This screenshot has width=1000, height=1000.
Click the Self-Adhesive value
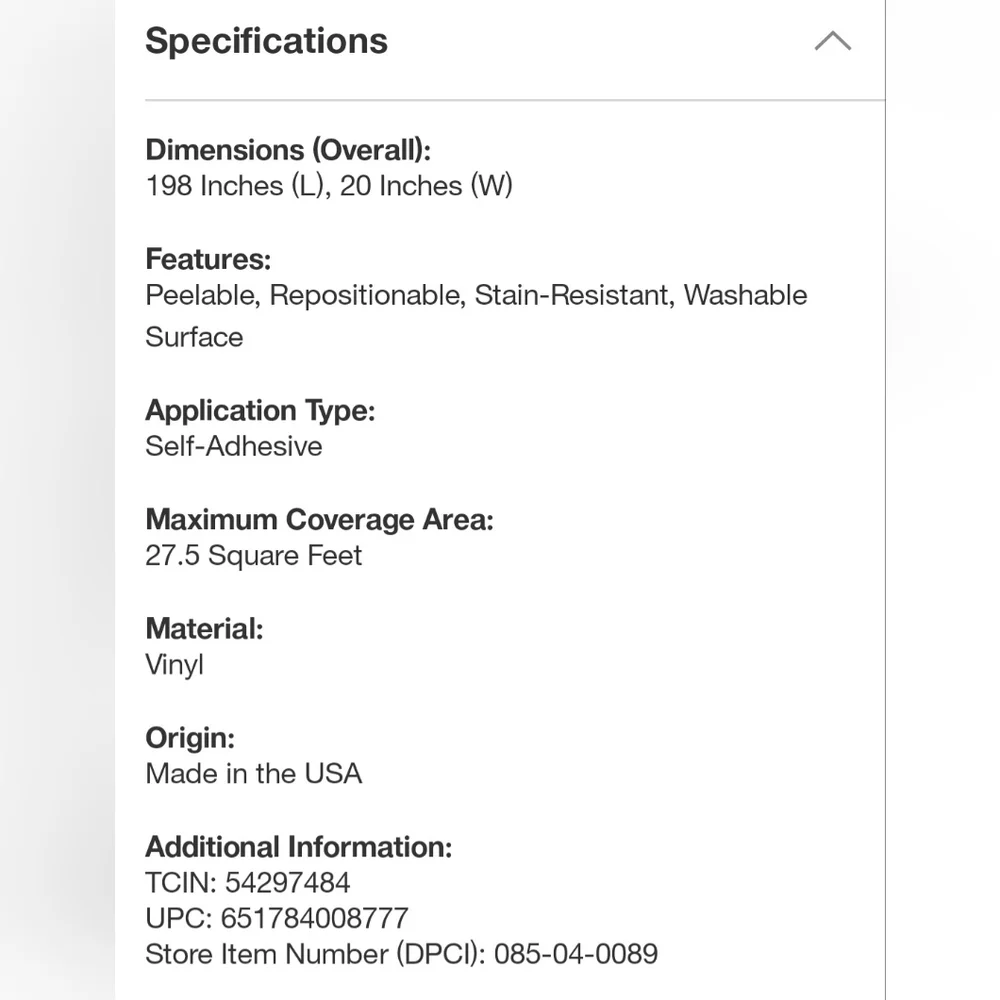point(233,446)
